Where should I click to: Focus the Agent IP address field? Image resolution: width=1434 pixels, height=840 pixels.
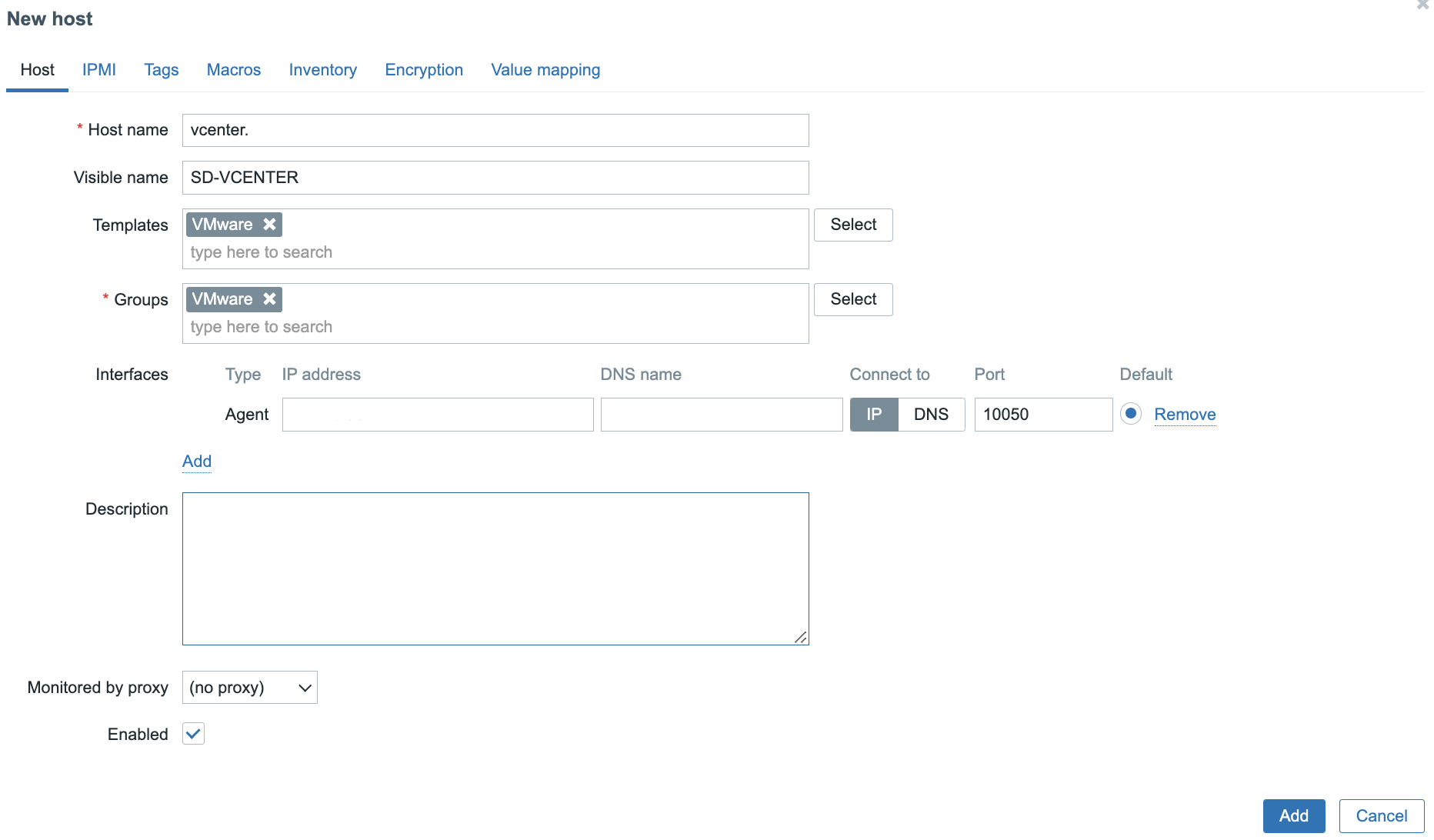point(438,415)
